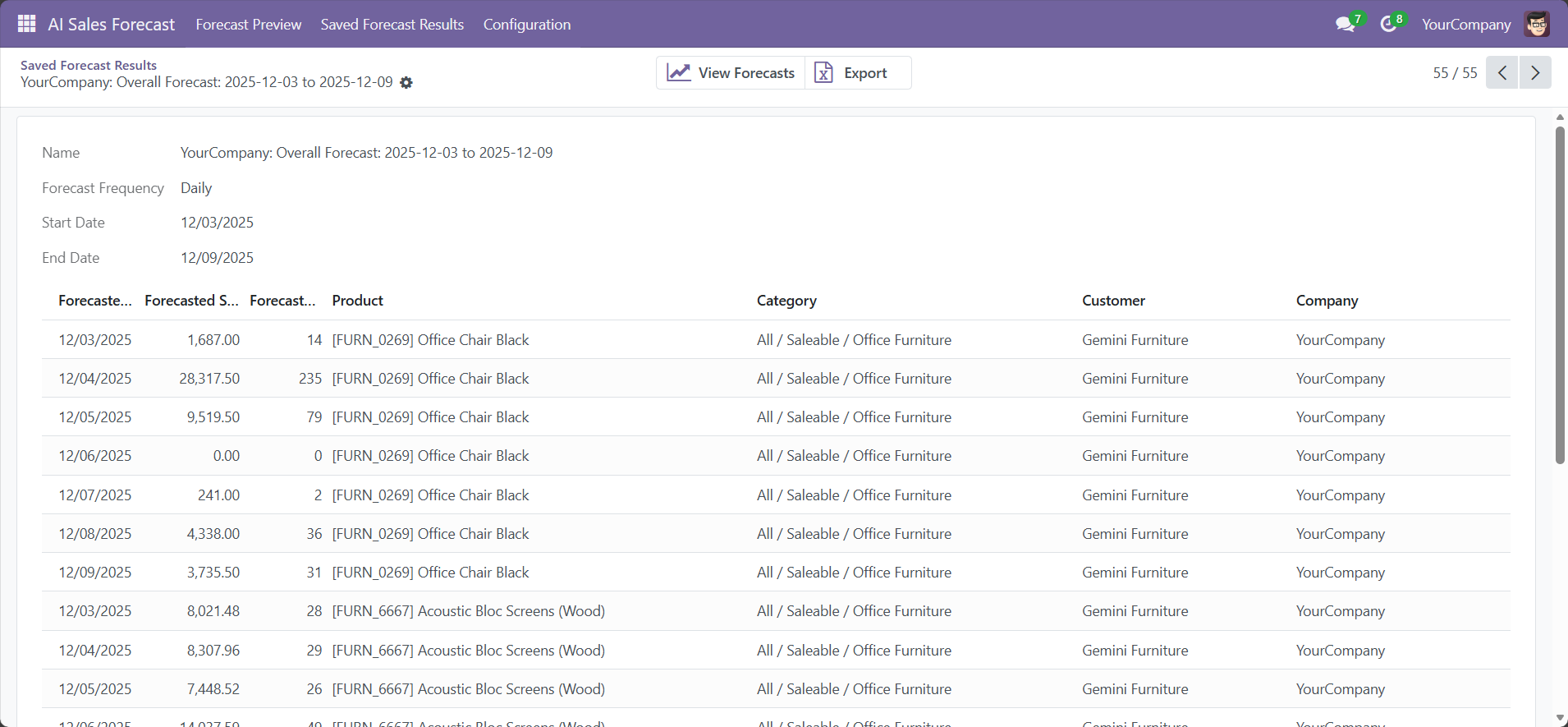Sort by Product column header
The height and width of the screenshot is (727, 1568).
tap(357, 301)
